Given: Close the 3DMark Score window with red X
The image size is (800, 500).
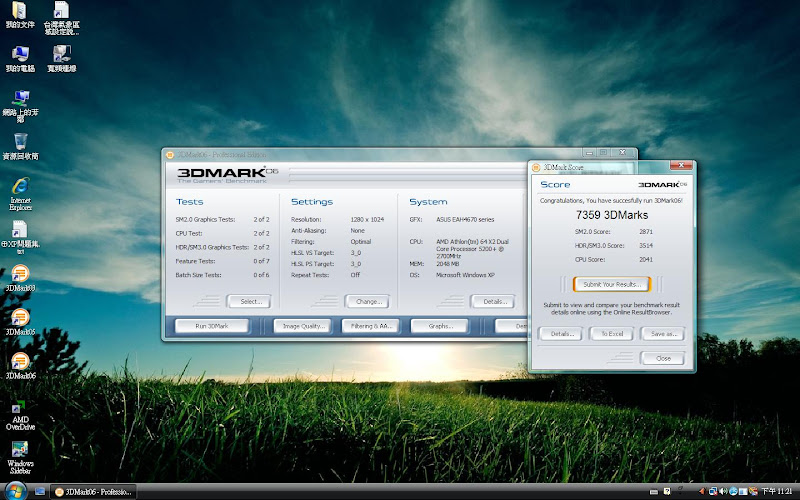Looking at the screenshot, I should [681, 165].
